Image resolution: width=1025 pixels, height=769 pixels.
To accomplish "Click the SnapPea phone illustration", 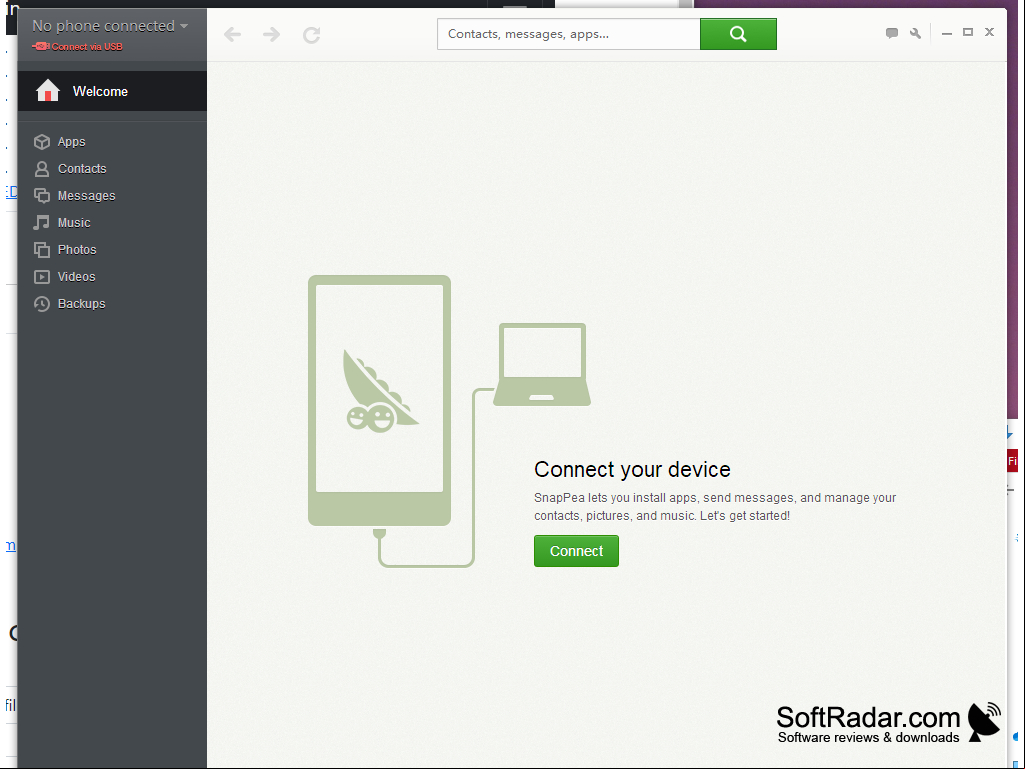I will (379, 400).
